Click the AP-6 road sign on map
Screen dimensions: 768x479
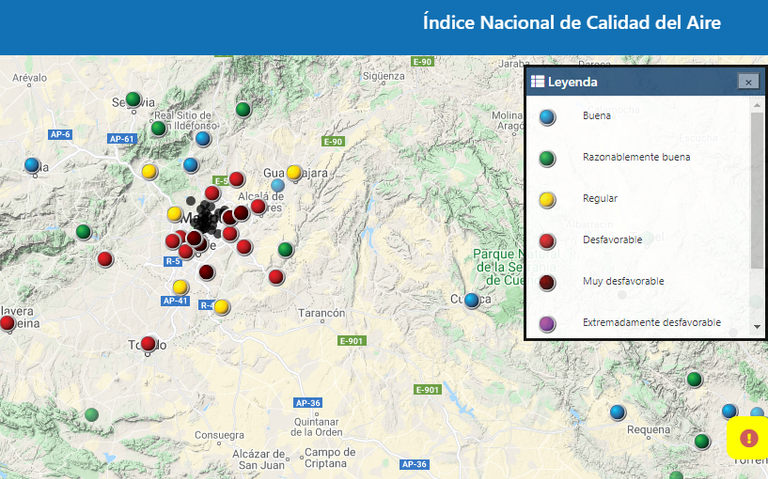[x=60, y=134]
